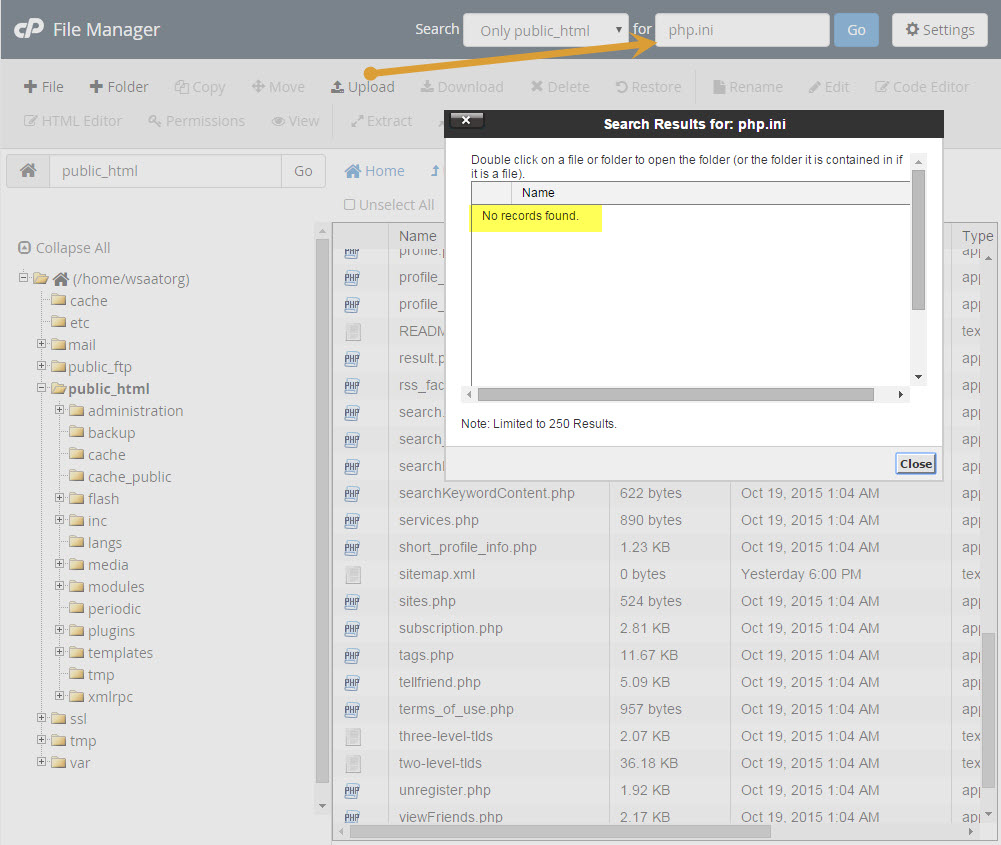Close the search results dialog
This screenshot has width=1001, height=845.
915,463
